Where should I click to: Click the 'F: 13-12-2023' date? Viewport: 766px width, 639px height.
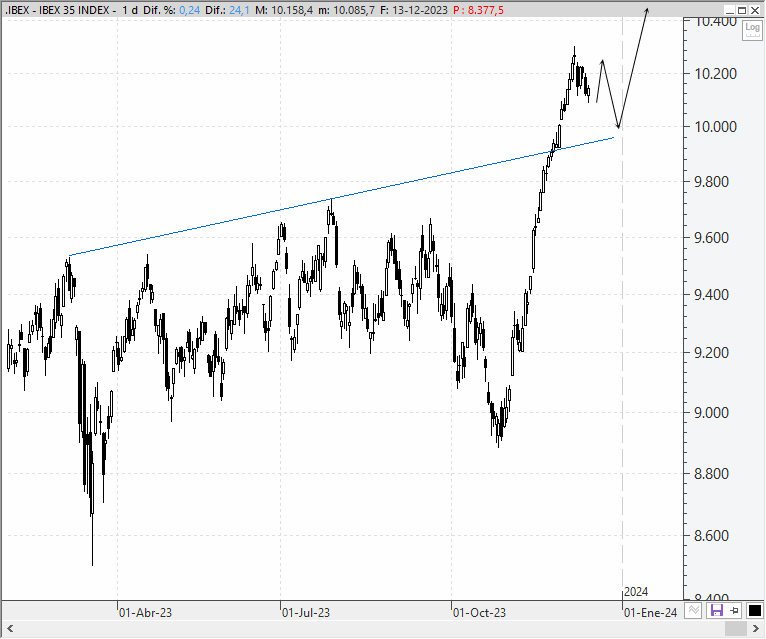413,10
